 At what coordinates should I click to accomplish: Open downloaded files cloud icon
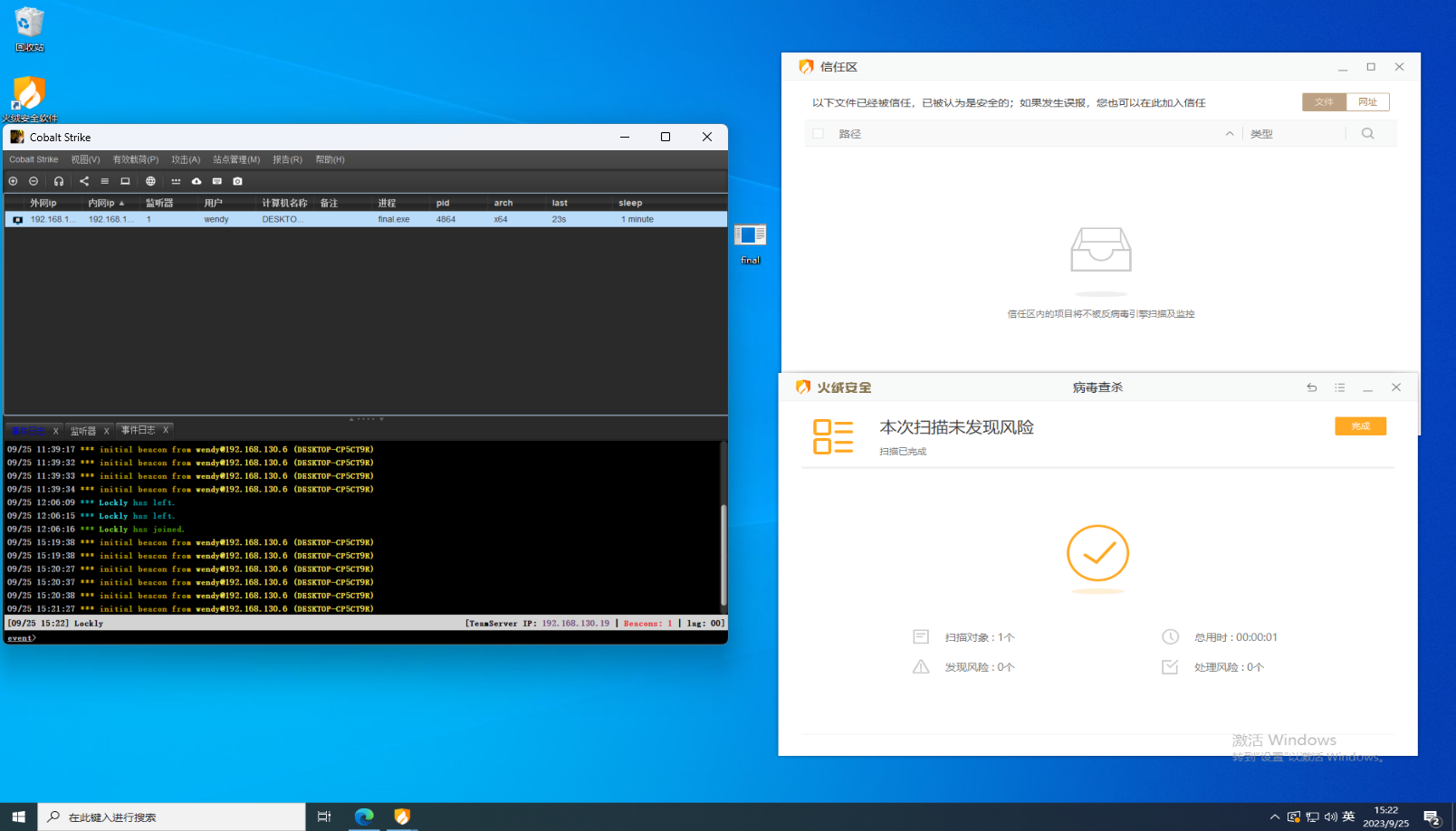click(x=196, y=181)
